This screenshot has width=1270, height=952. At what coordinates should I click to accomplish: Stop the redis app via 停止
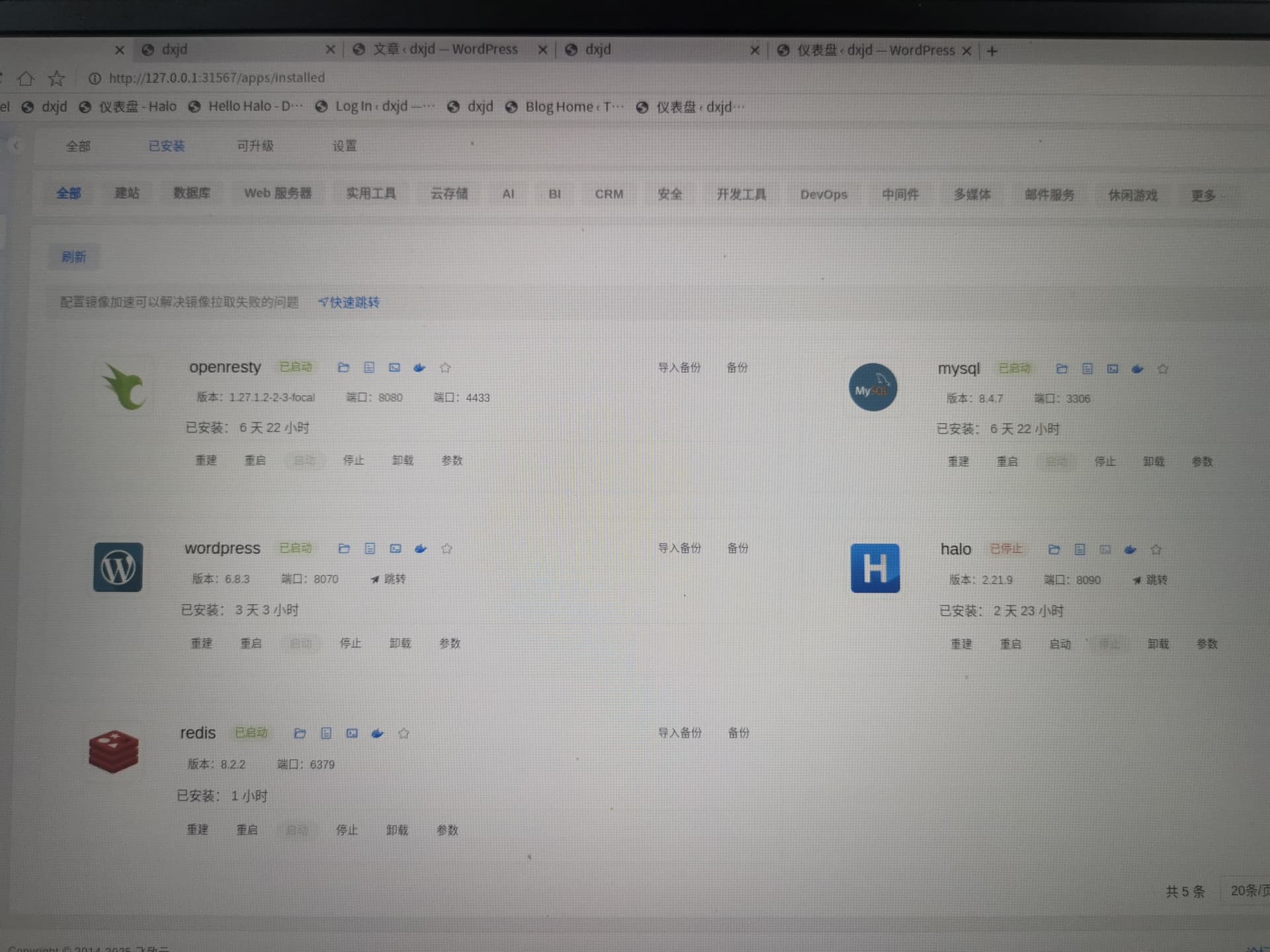[347, 830]
